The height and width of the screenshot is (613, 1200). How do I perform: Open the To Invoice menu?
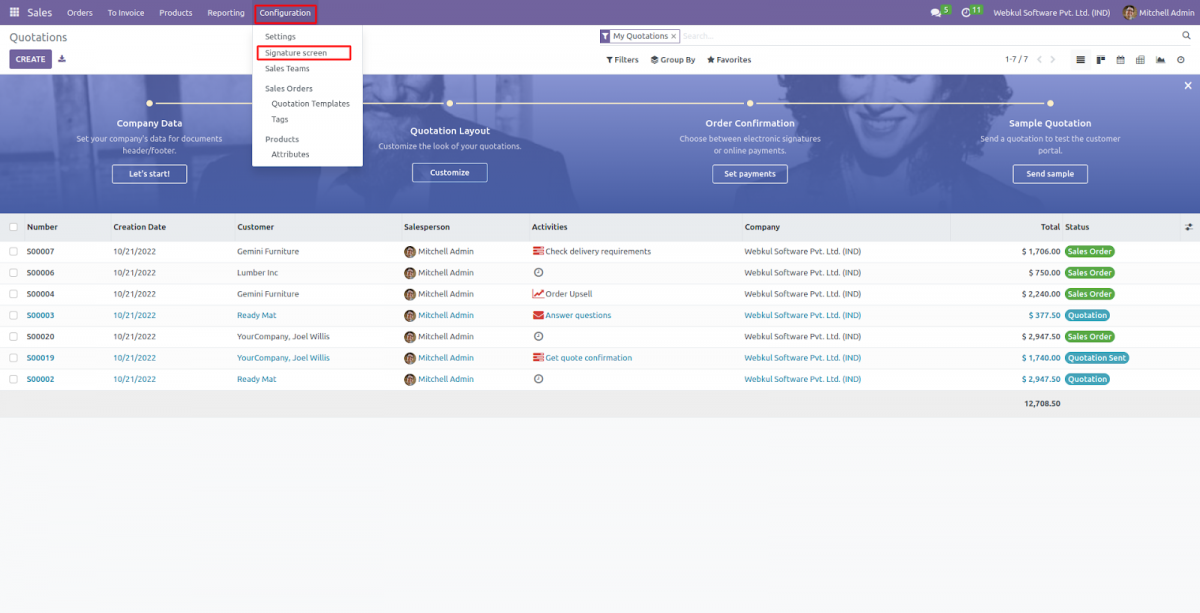[x=126, y=13]
